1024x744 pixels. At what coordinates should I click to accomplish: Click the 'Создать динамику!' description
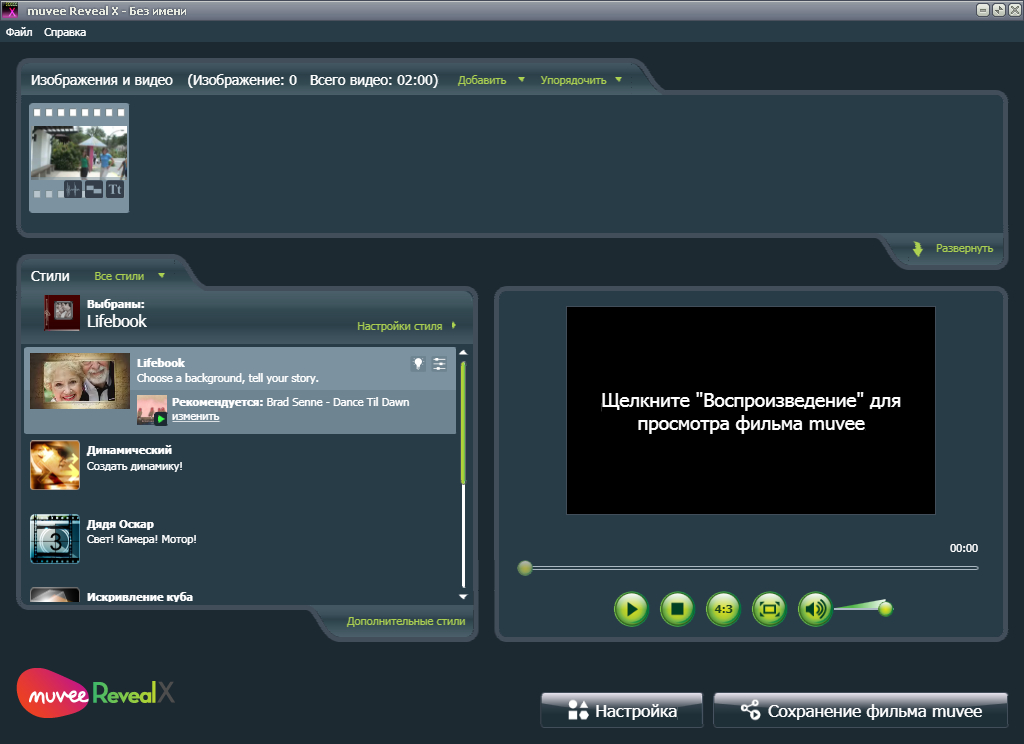[x=135, y=466]
